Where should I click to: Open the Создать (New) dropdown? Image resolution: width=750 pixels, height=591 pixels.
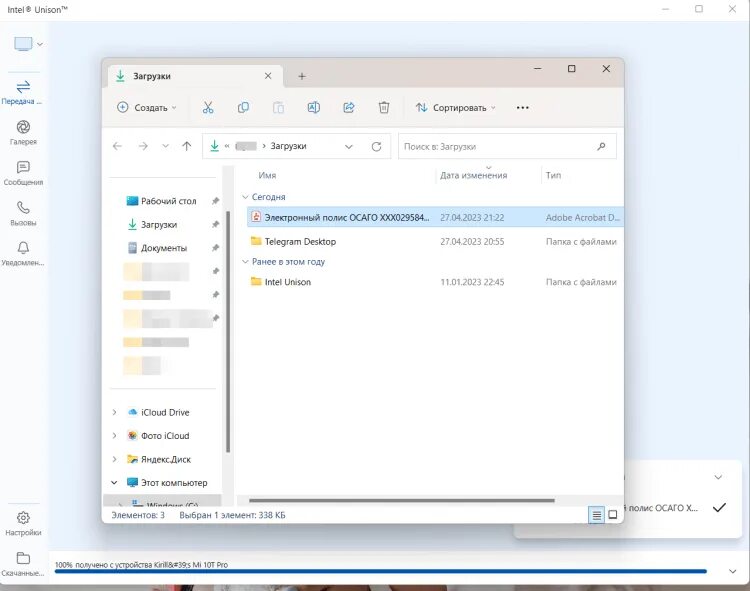147,108
